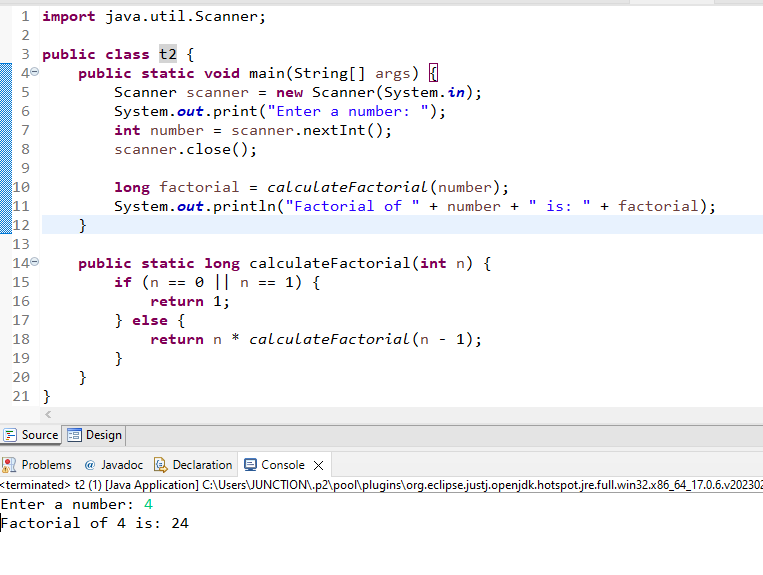Click the "Factorial of " string literal
The width and height of the screenshot is (763, 575).
[352, 206]
